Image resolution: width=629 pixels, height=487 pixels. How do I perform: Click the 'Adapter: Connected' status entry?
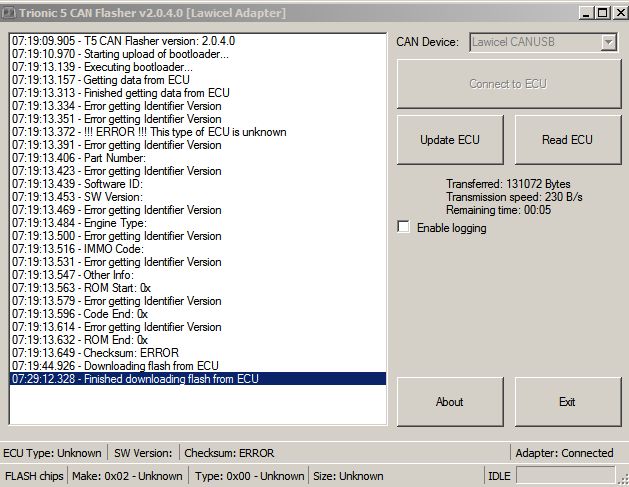(564, 453)
